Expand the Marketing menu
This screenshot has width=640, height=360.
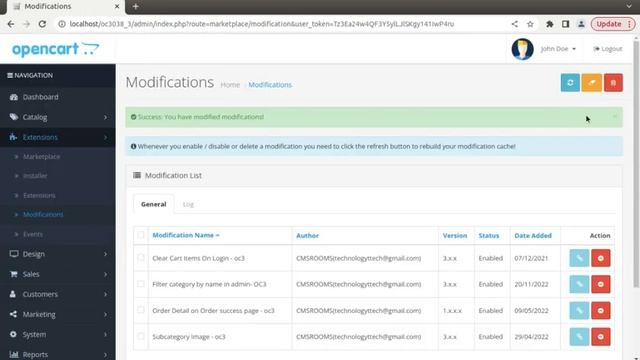[58, 314]
